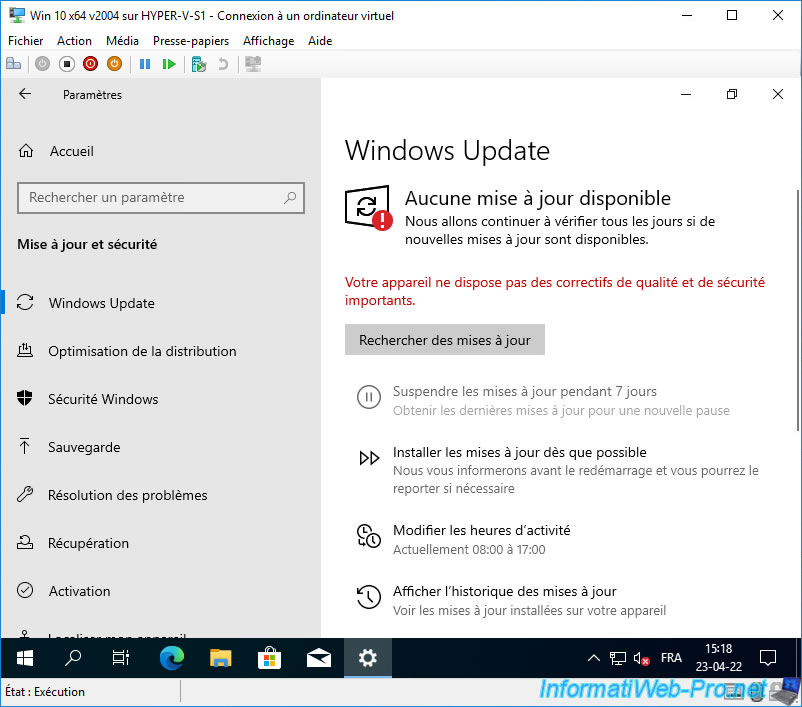Screen dimensions: 802x707
Task: Click the fast-forward icon beside Installer
Action: coord(369,458)
